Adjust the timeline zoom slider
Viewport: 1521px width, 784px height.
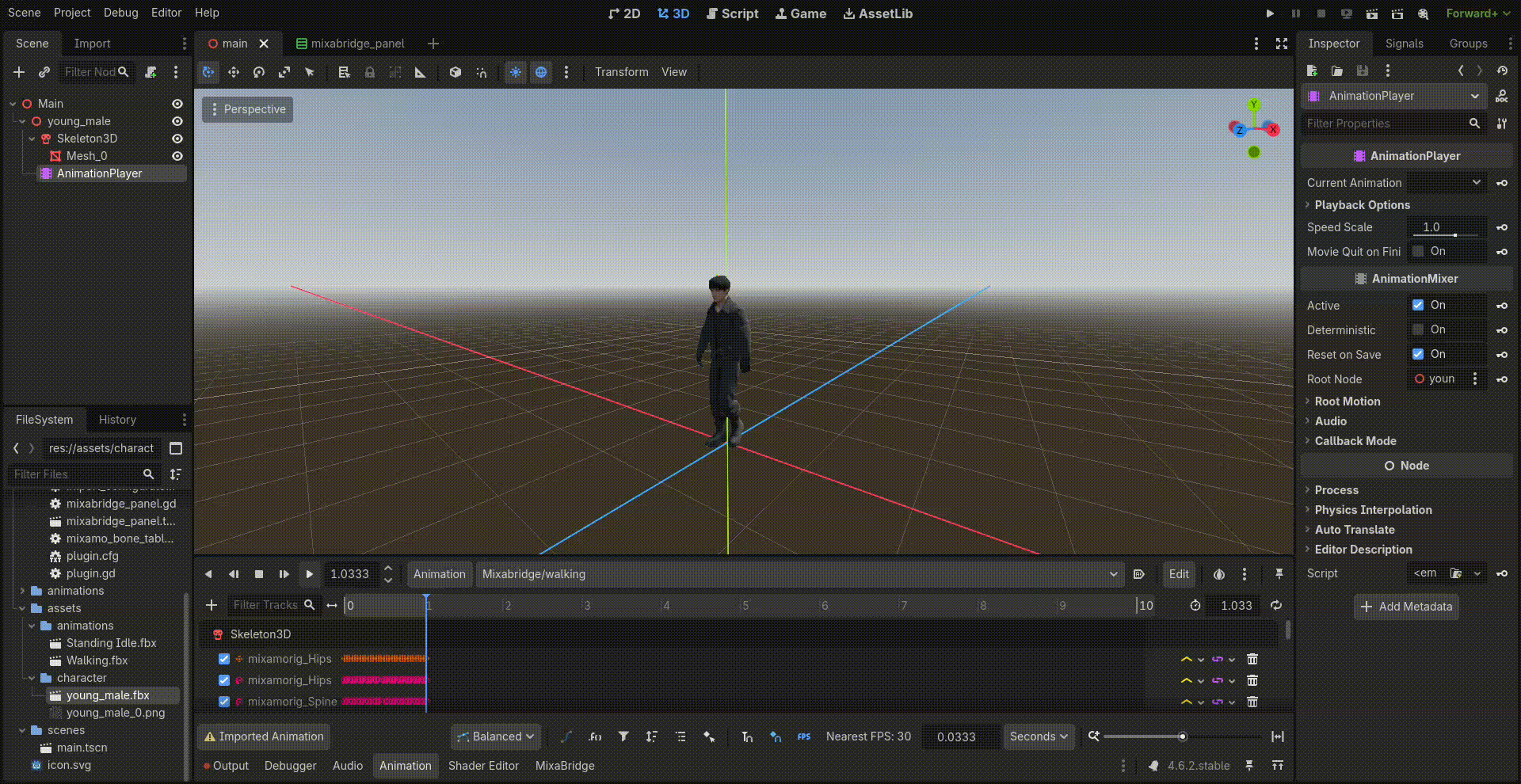pyautogui.click(x=1182, y=736)
